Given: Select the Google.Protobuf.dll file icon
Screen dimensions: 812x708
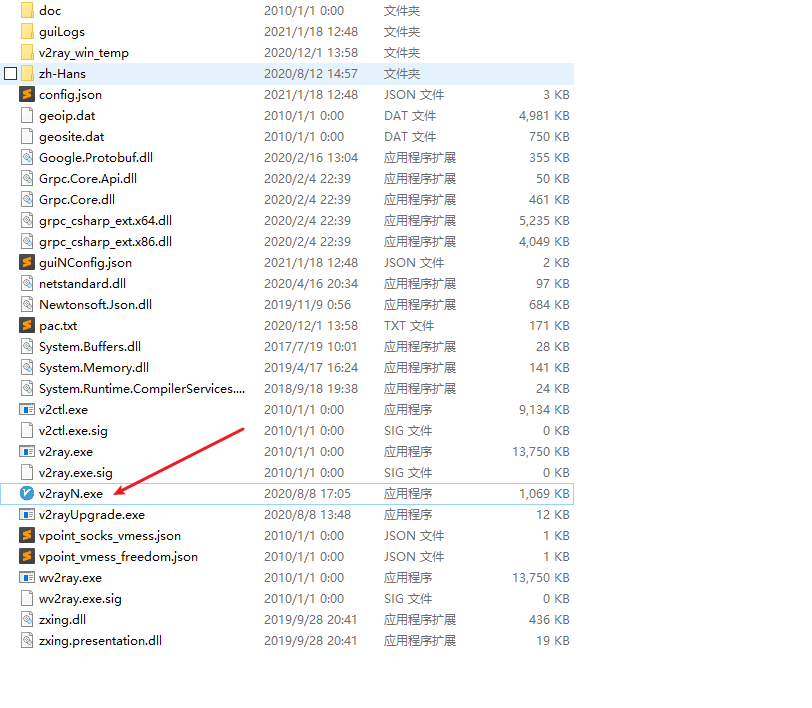Looking at the screenshot, I should coord(27,157).
